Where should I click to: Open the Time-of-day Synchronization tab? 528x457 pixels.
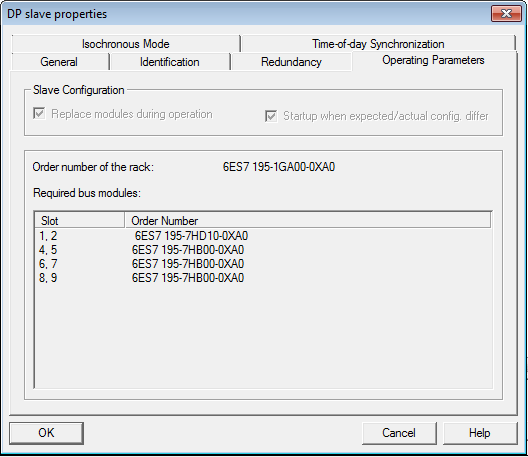(378, 44)
